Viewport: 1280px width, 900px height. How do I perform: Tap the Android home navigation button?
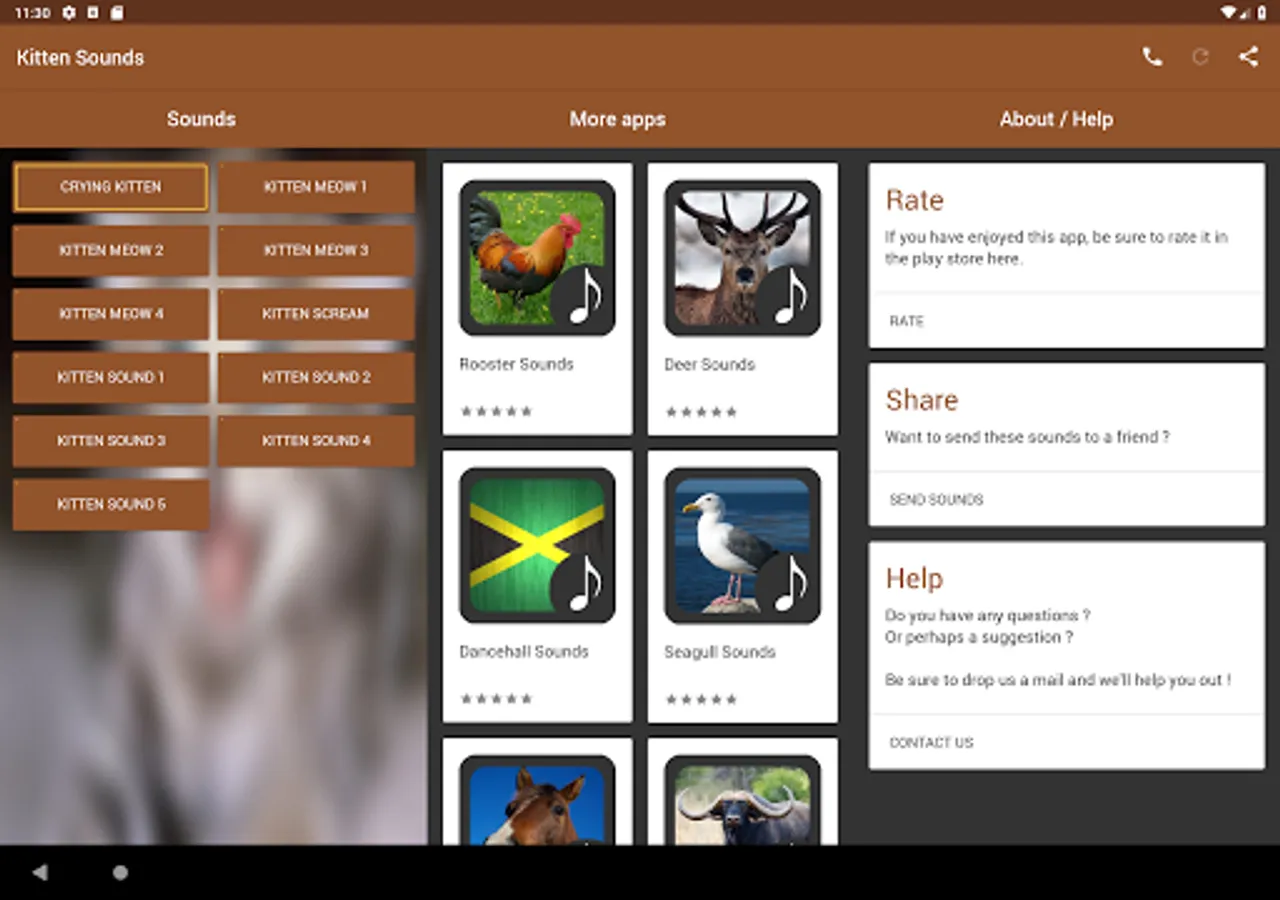click(120, 873)
